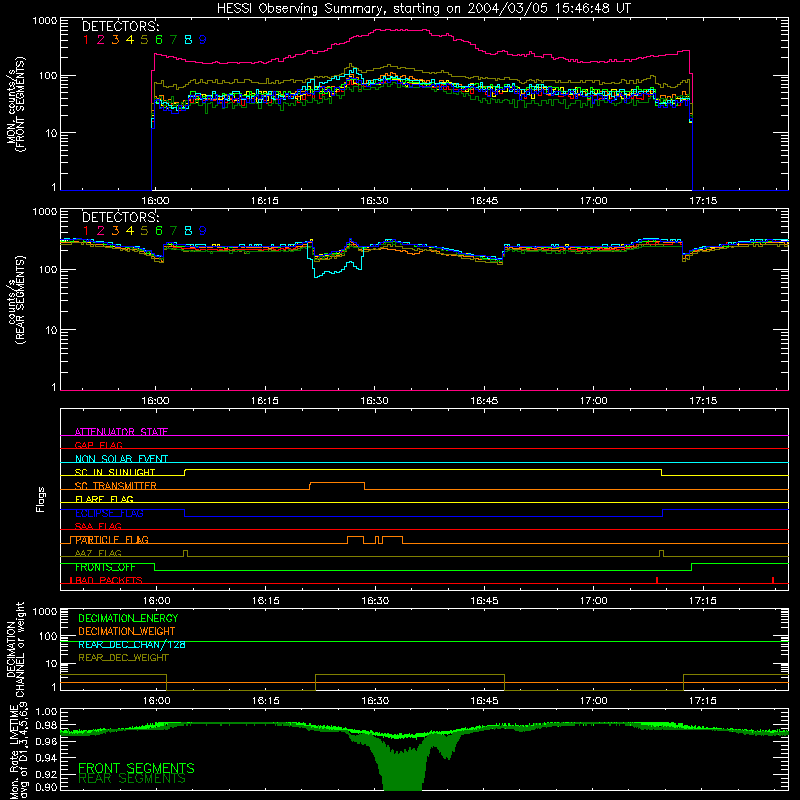Select detector 8 in the rear segments legend
This screenshot has width=800, height=800.
pos(188,231)
